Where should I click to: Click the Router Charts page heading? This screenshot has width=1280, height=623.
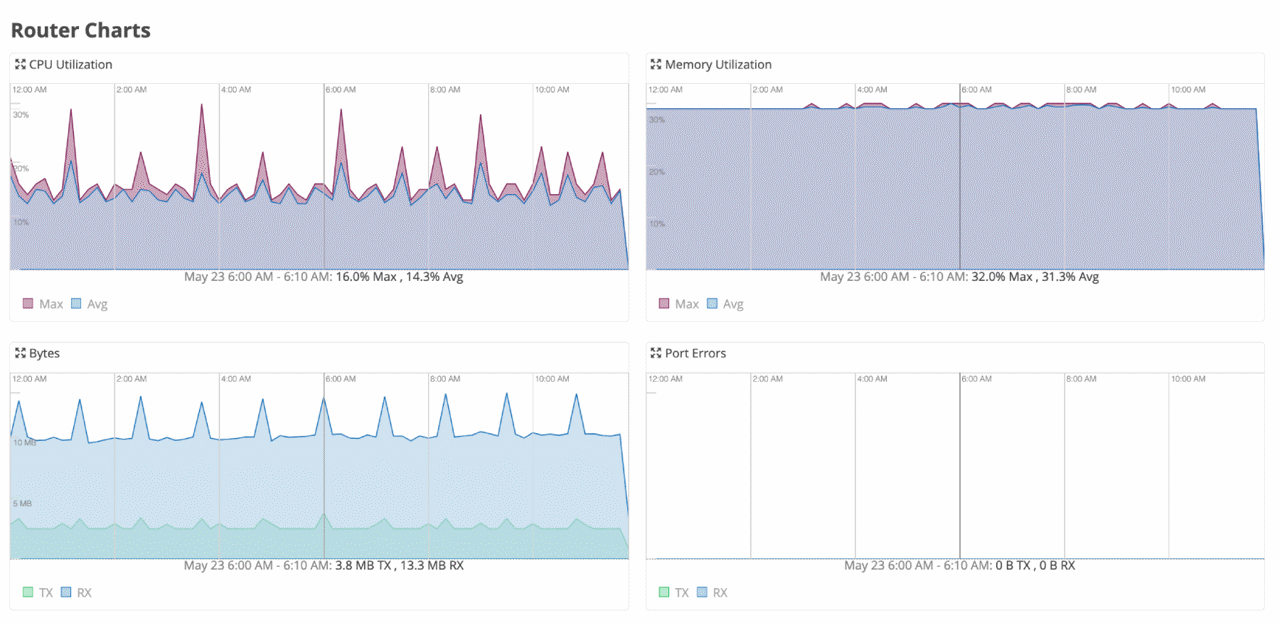point(80,30)
